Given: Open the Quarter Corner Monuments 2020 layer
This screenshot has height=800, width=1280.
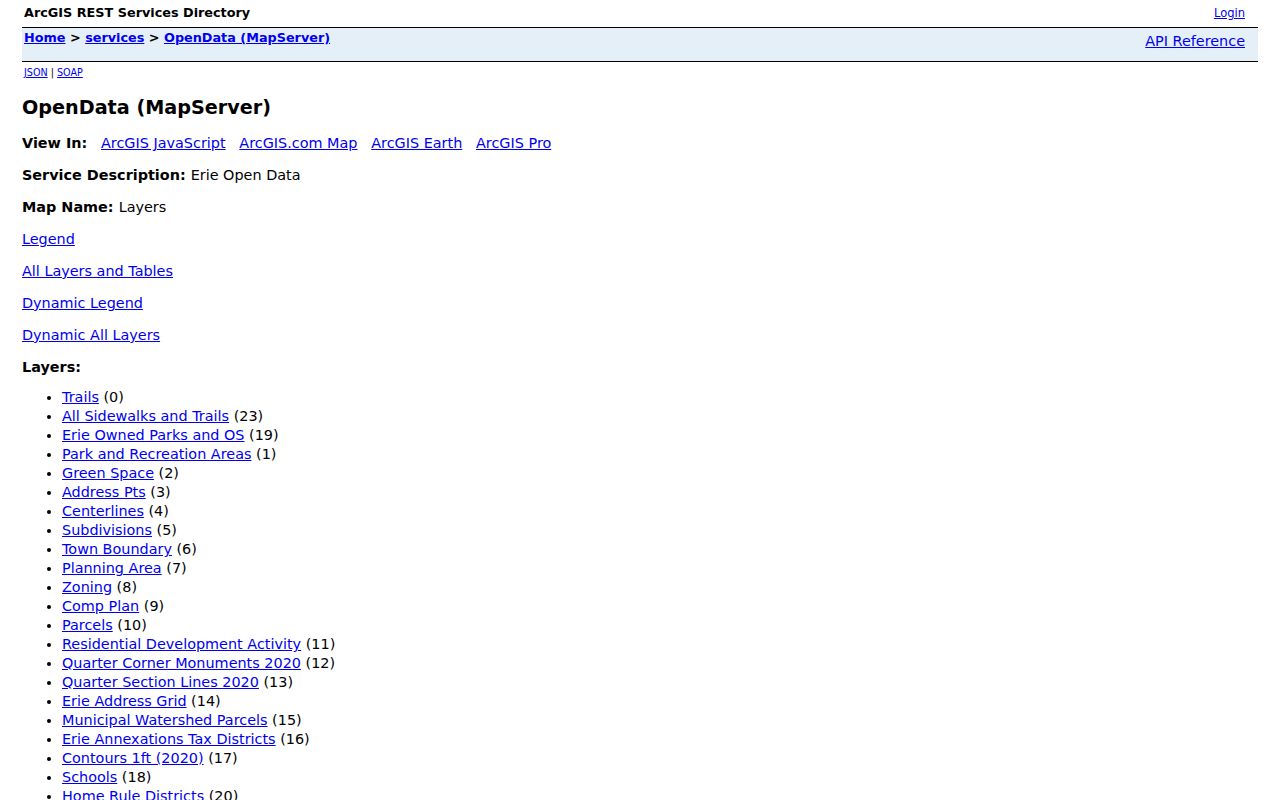Looking at the screenshot, I should (181, 663).
